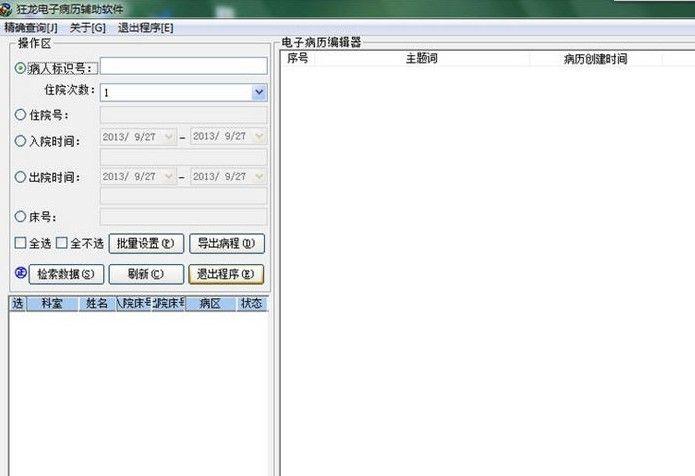Click the 主题词 column header
695x476 pixels.
(422, 58)
